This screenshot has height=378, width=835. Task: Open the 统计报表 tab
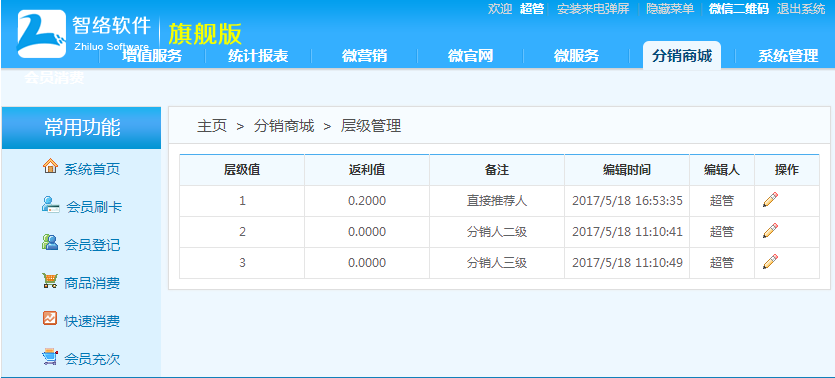tap(258, 56)
